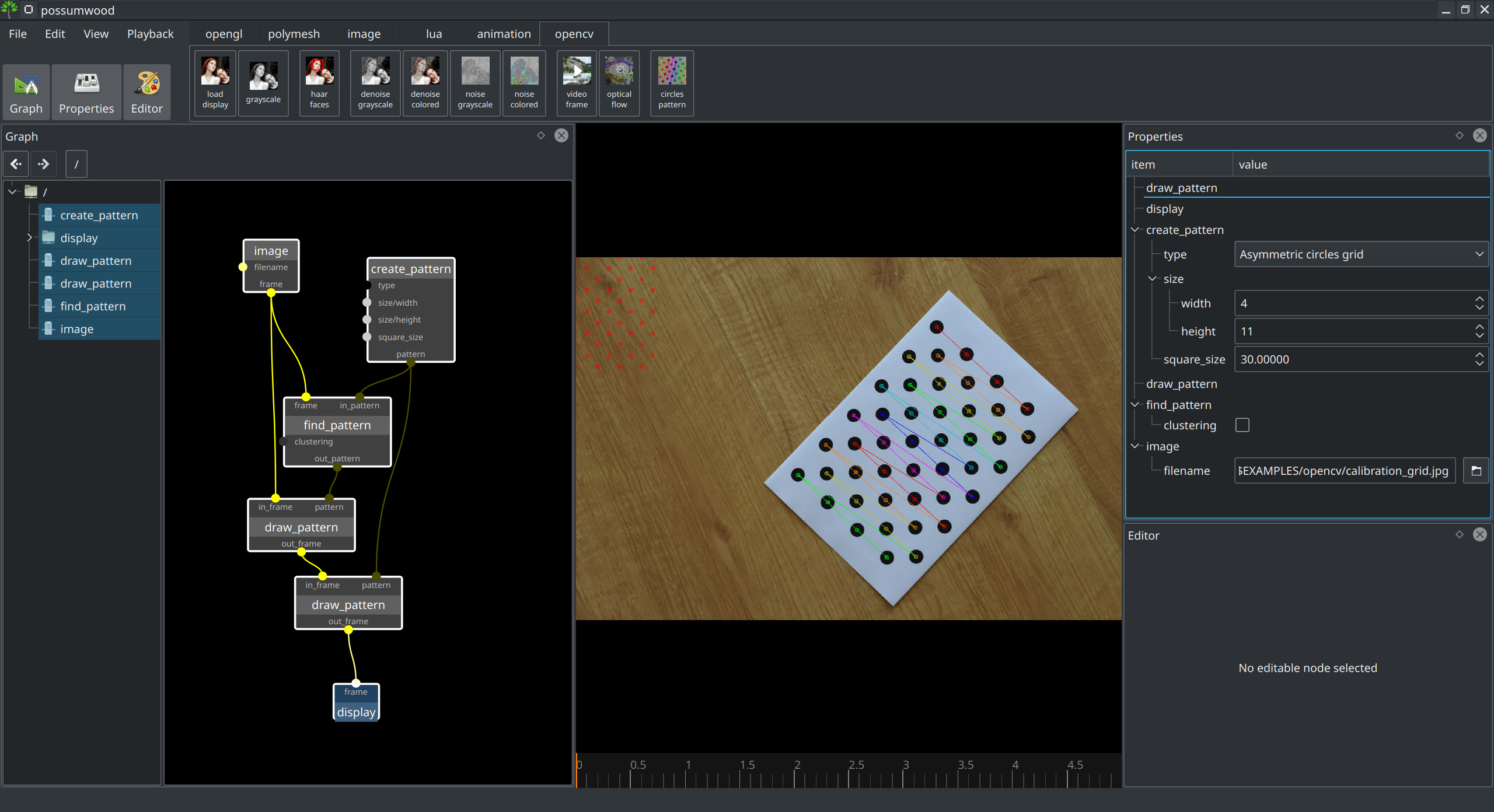Toggle the Graph panel button

[26, 92]
